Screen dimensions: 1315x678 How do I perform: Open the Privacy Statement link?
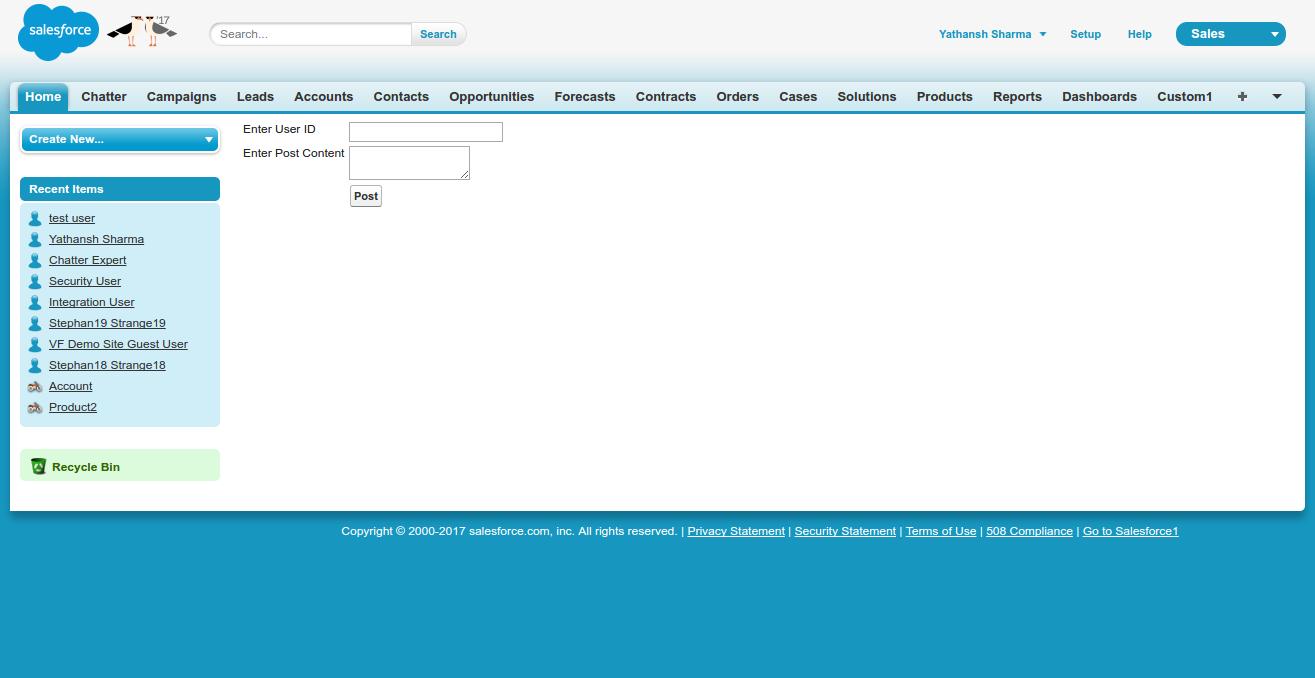coord(736,531)
